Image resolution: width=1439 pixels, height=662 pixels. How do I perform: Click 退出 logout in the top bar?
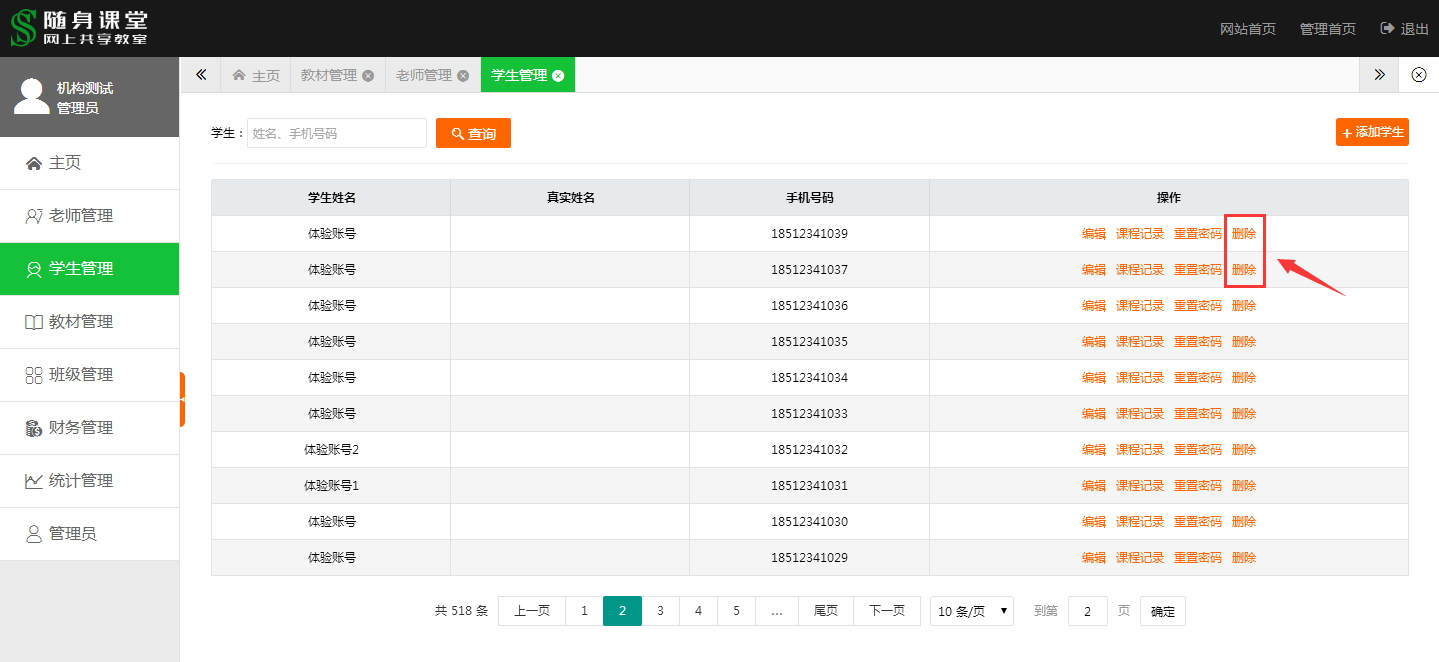tap(1405, 29)
